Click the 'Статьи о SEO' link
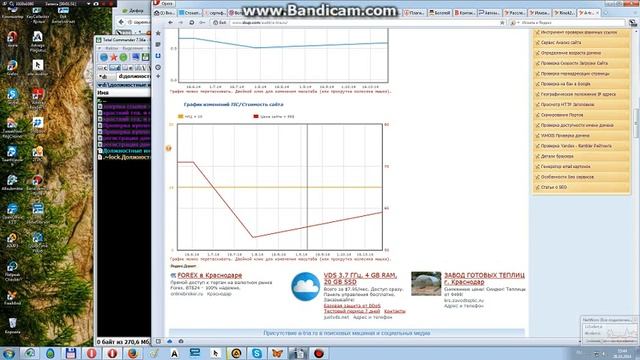The image size is (640, 360). (x=553, y=187)
